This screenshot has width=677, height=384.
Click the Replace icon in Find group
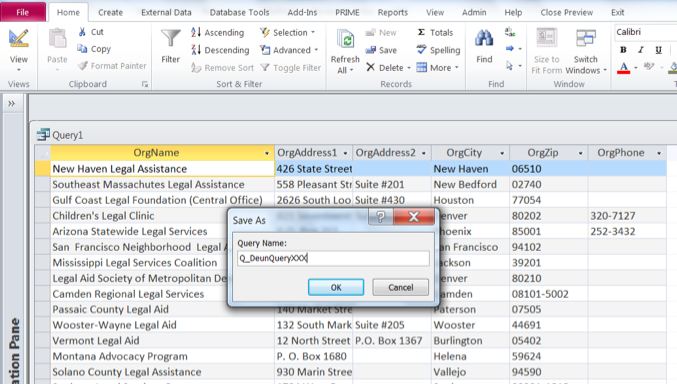pos(510,32)
